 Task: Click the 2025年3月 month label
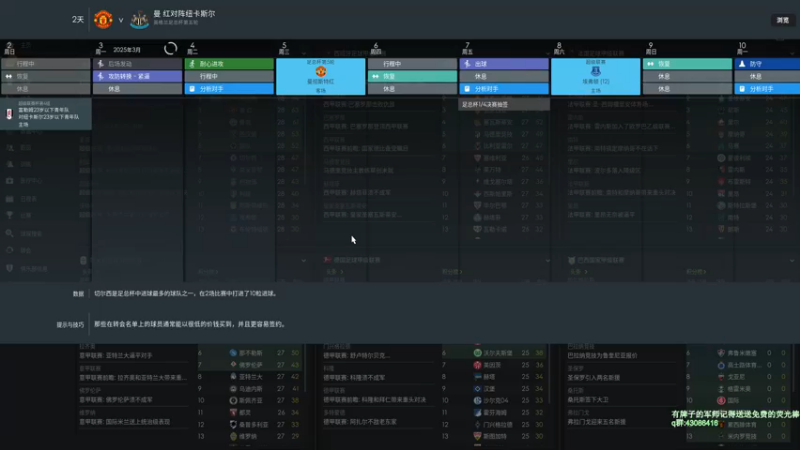[127, 50]
